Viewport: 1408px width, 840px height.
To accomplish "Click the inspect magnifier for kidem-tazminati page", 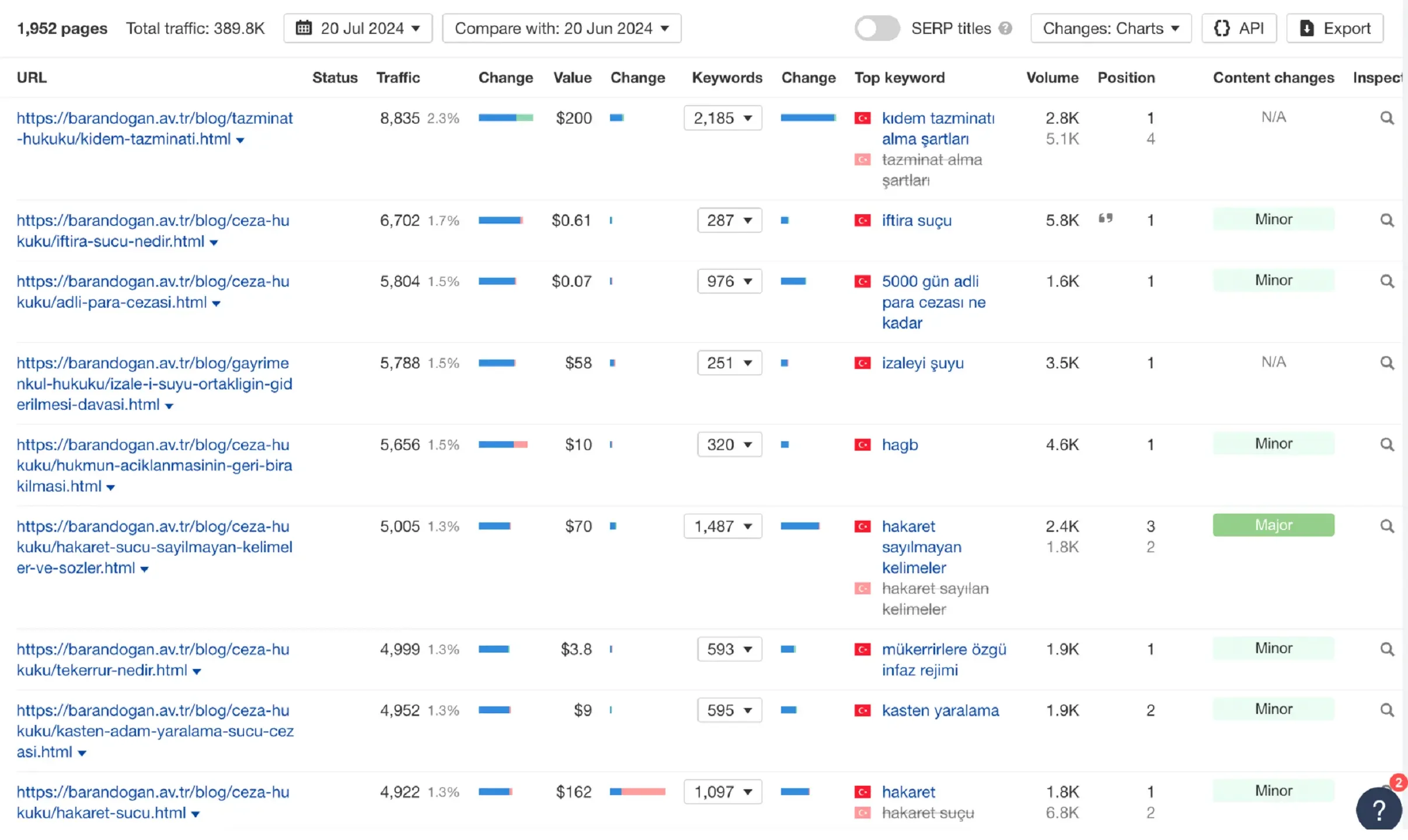I will coord(1386,118).
